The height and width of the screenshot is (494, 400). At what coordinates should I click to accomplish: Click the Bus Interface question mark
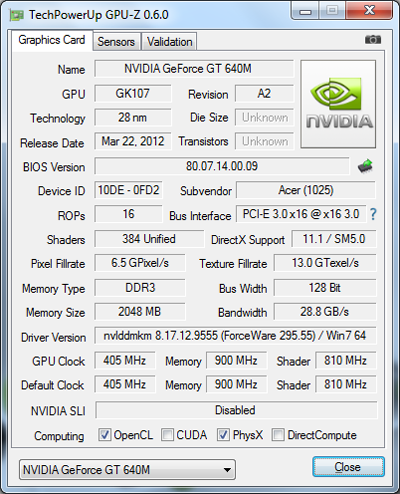[x=373, y=214]
